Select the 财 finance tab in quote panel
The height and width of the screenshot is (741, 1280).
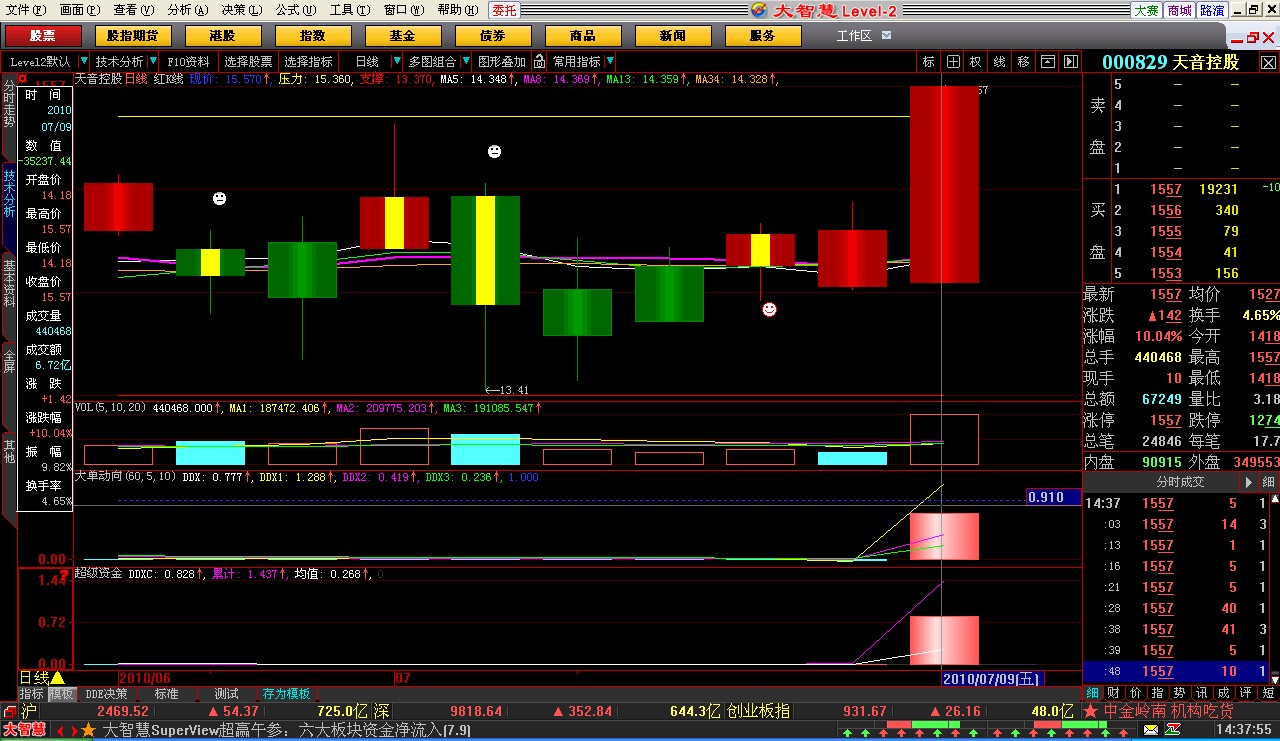pyautogui.click(x=1112, y=693)
